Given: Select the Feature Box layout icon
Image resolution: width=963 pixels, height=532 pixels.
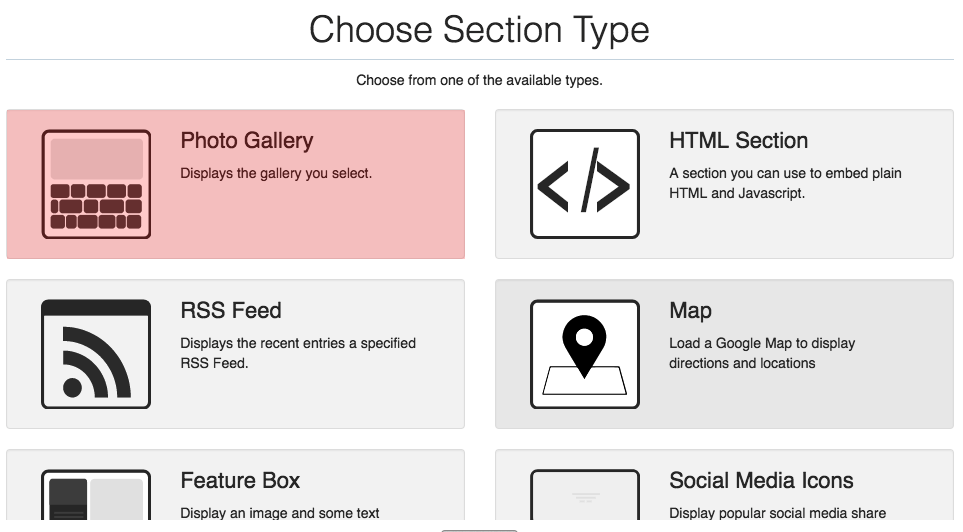Looking at the screenshot, I should [96, 496].
